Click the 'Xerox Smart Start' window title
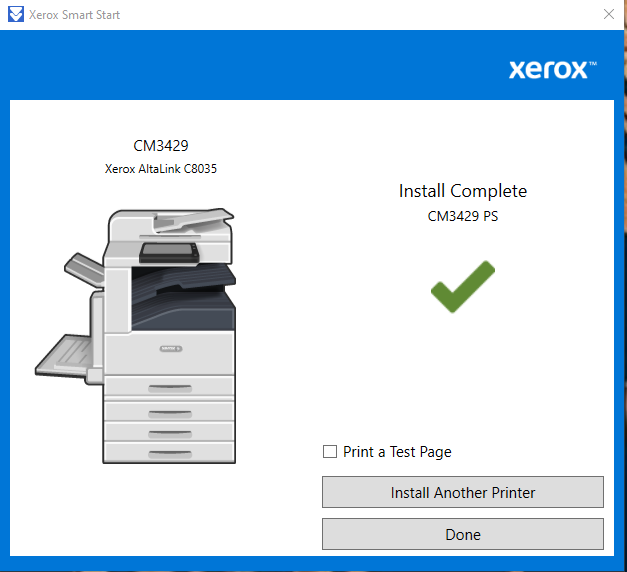The height and width of the screenshot is (572, 627). click(x=74, y=15)
